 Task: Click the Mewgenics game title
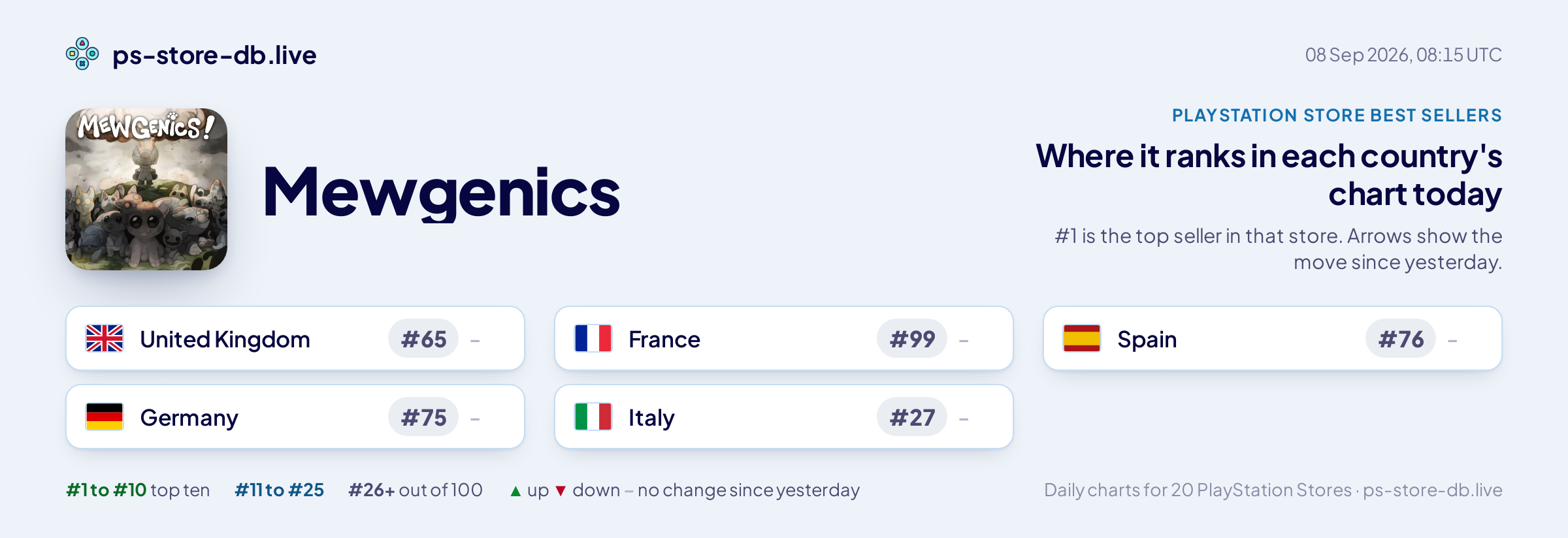441,192
